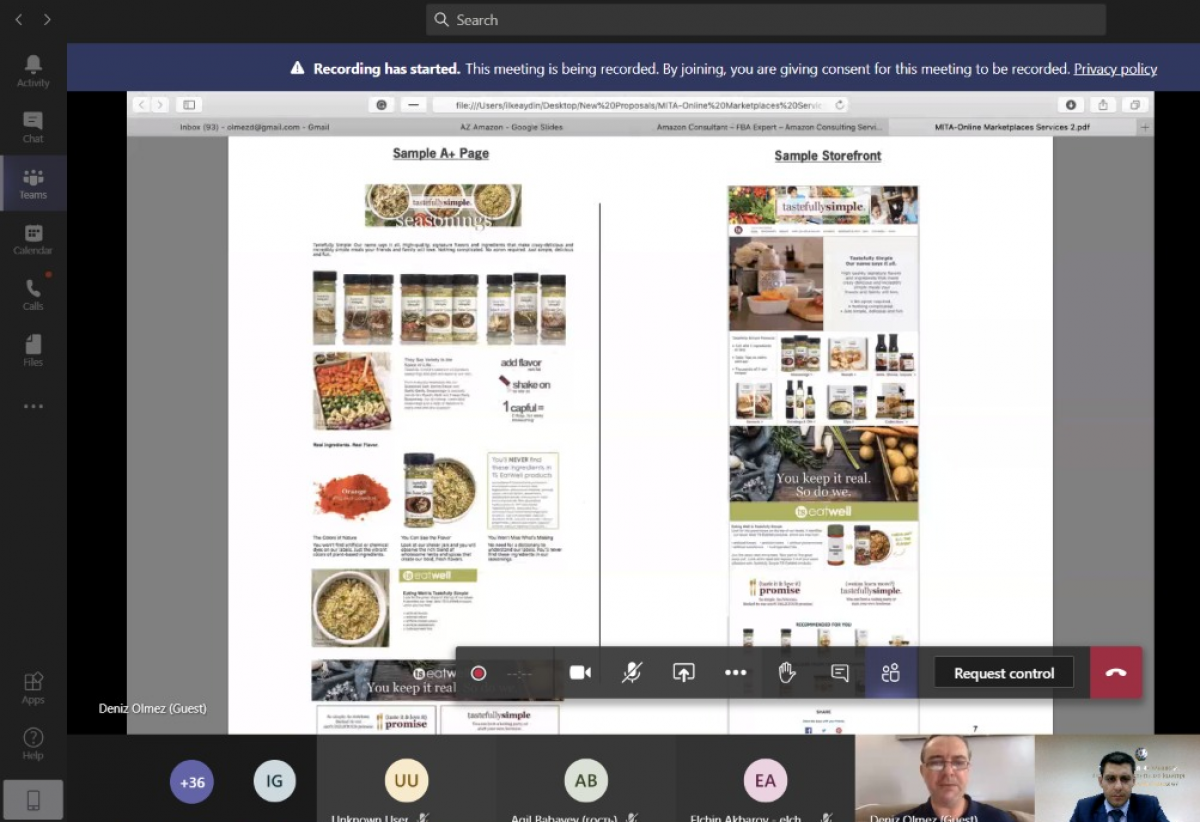Open the Calendar view
This screenshot has height=822, width=1200.
pos(33,239)
